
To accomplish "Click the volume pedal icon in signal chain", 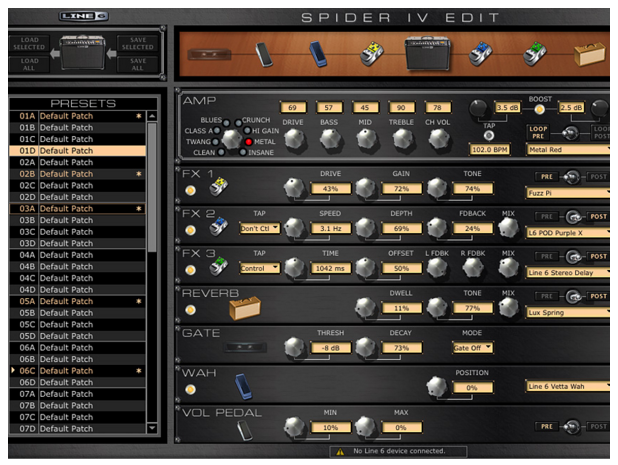I will 264,54.
